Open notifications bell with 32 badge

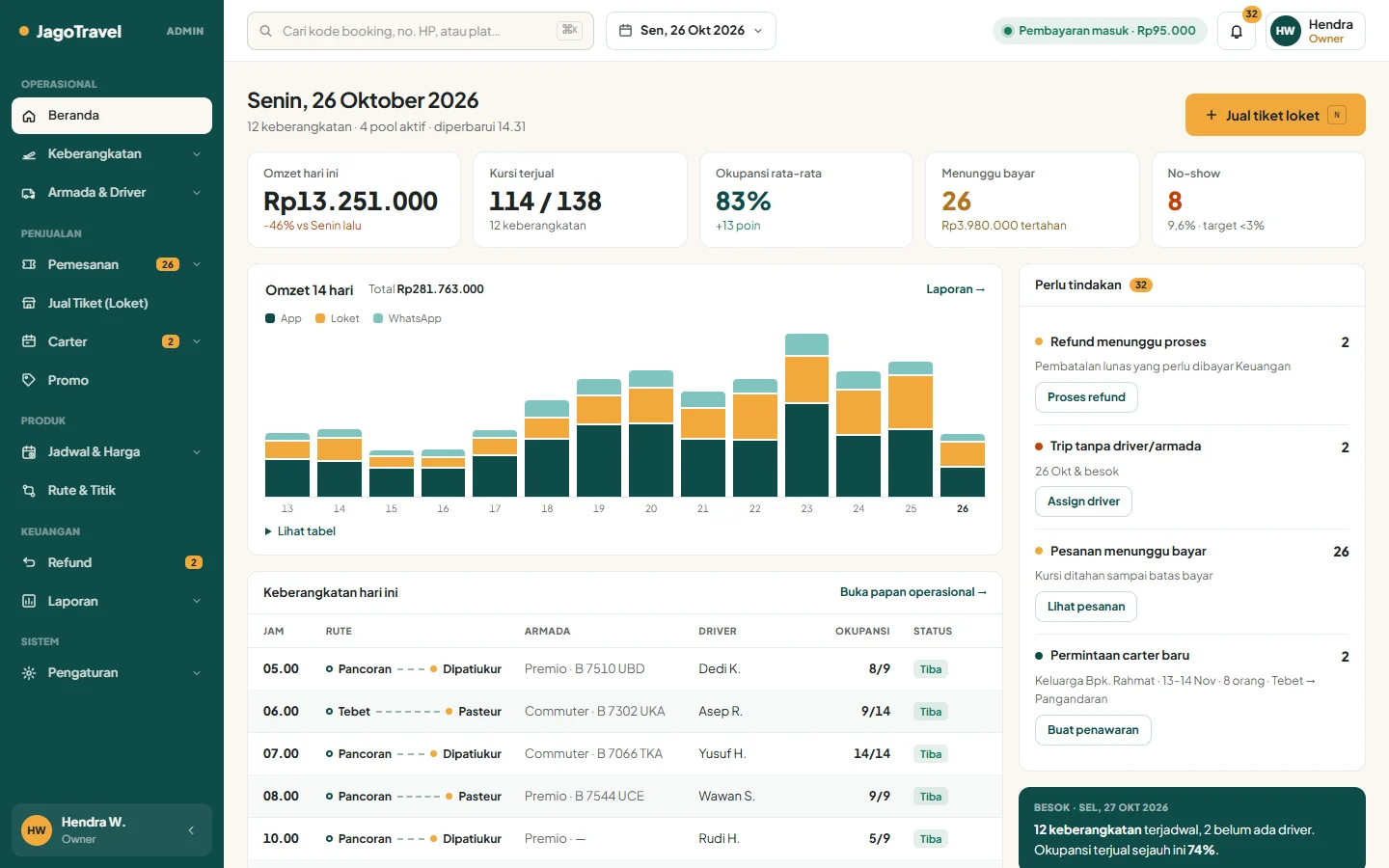[1237, 31]
